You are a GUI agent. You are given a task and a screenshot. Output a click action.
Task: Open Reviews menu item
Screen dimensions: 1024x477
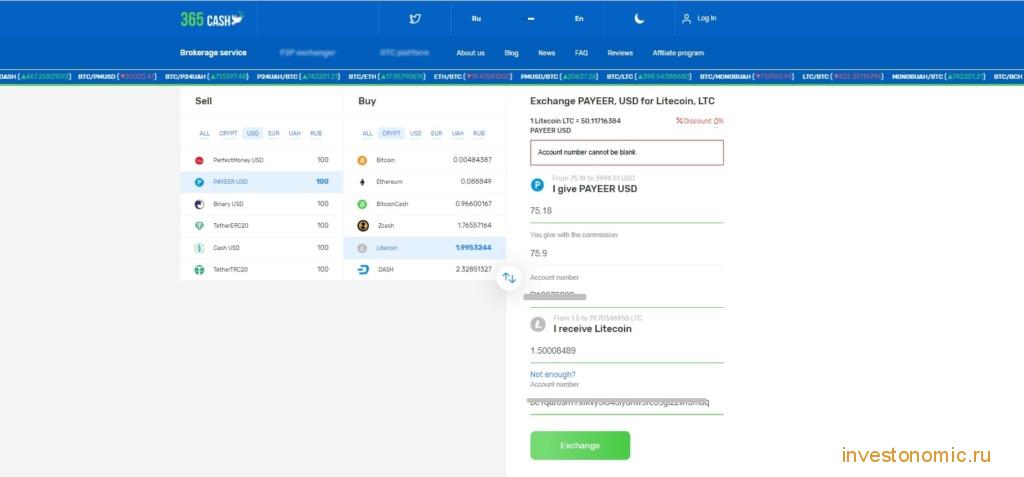[620, 53]
